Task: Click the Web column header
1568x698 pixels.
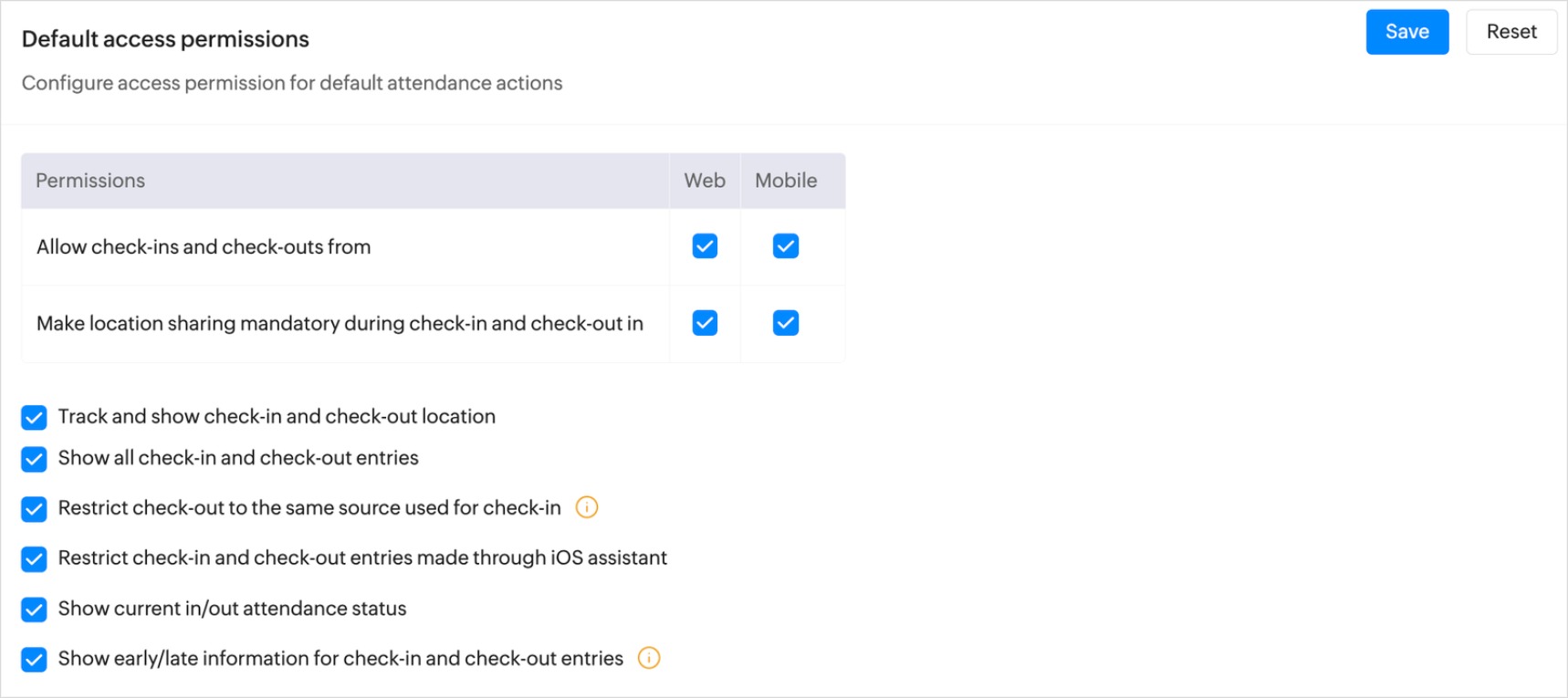Action: (x=705, y=181)
